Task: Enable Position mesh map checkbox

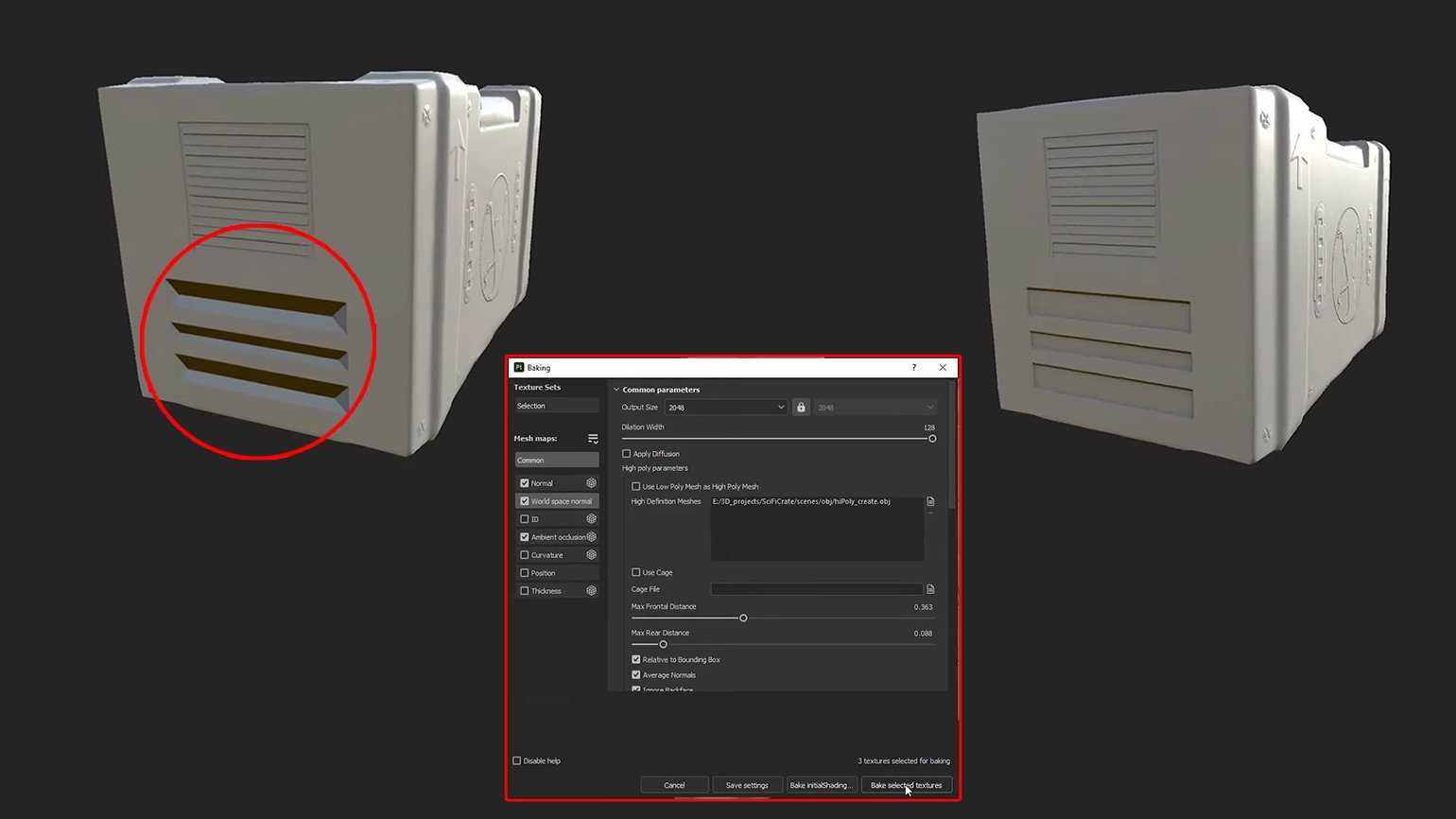Action: [x=525, y=573]
